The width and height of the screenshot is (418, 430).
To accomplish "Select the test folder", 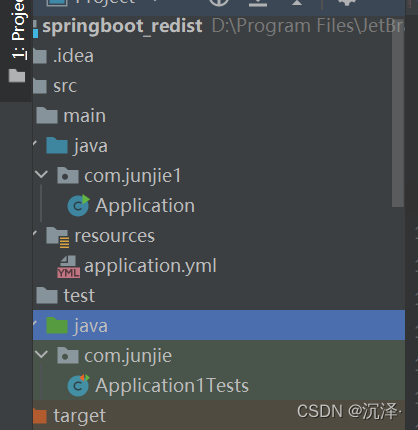I will [79, 296].
